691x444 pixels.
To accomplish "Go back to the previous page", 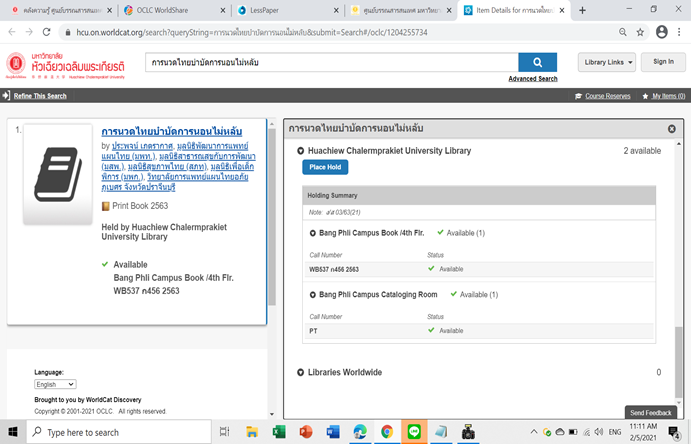I will [12, 32].
